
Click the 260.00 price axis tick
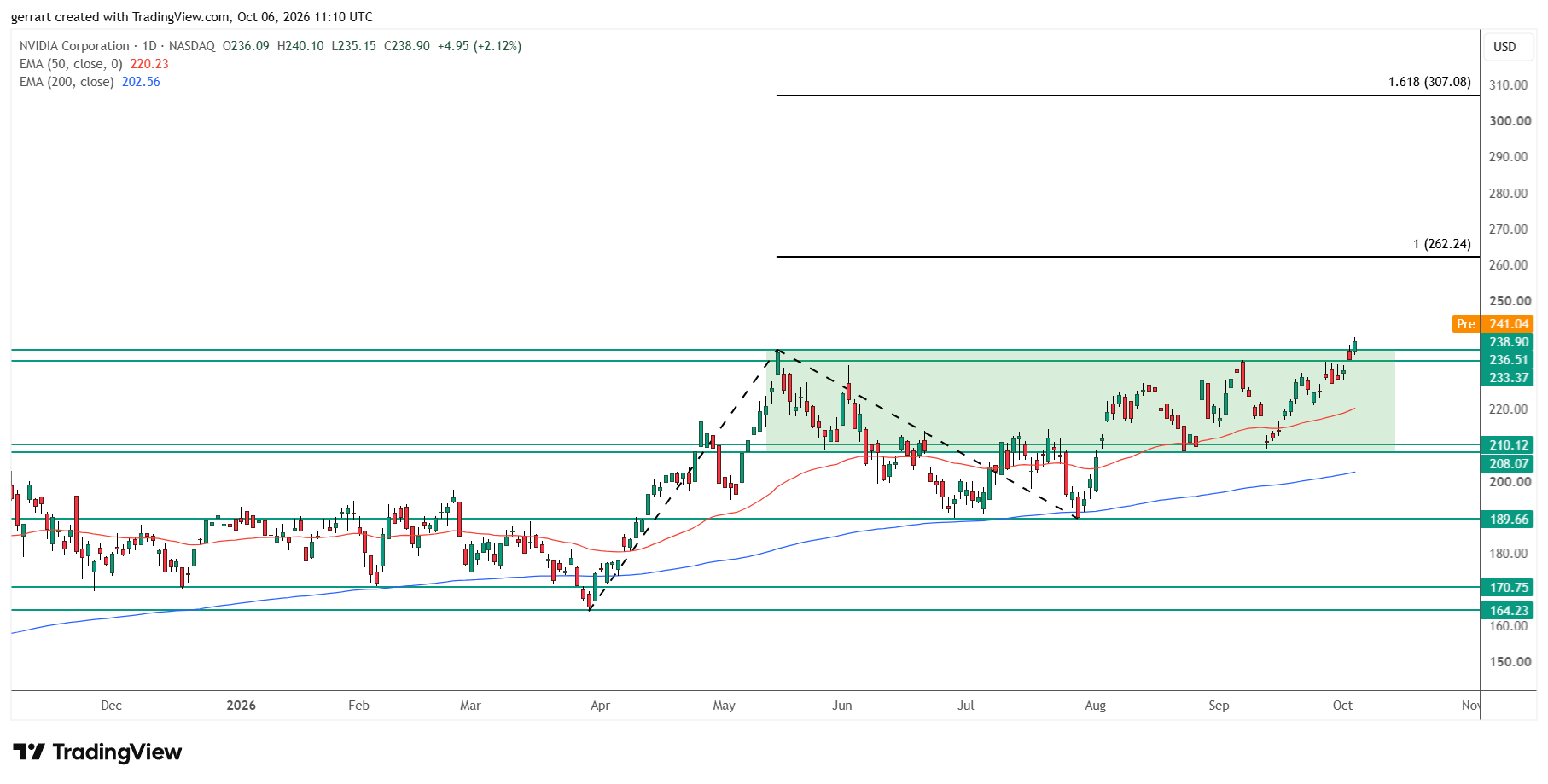tap(1510, 265)
